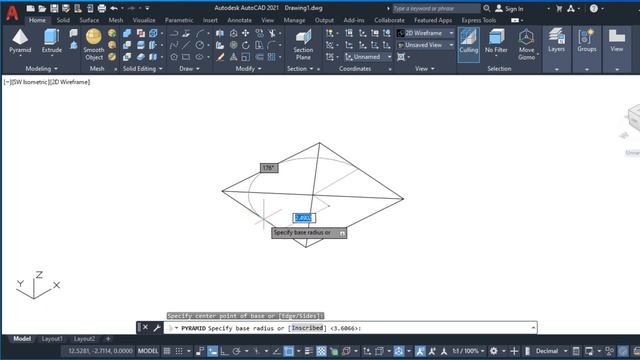The width and height of the screenshot is (640, 360).
Task: Click the Move Gizmo icon
Action: (x=527, y=44)
